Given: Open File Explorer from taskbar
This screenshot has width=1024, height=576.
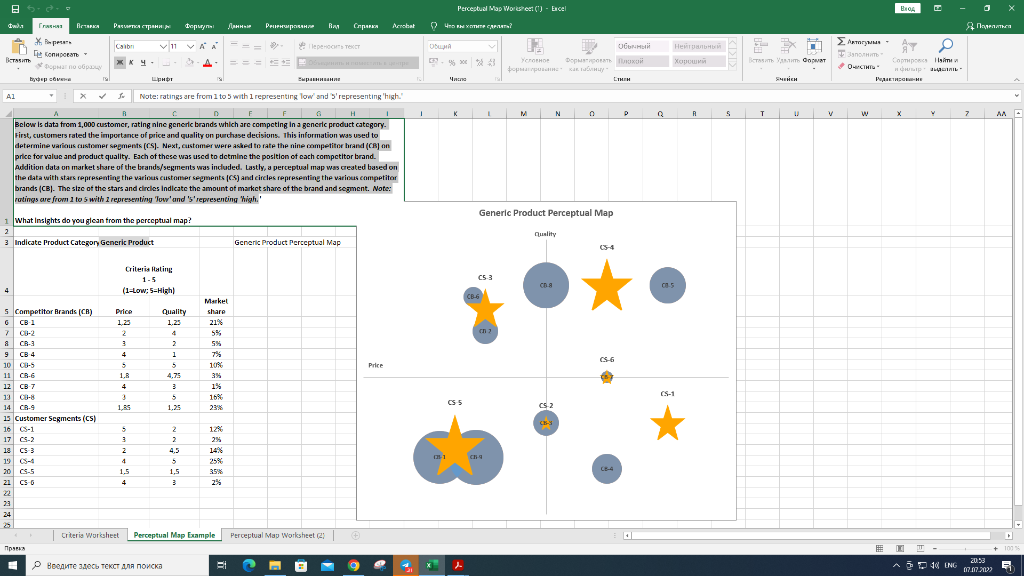Looking at the screenshot, I should tap(275, 566).
